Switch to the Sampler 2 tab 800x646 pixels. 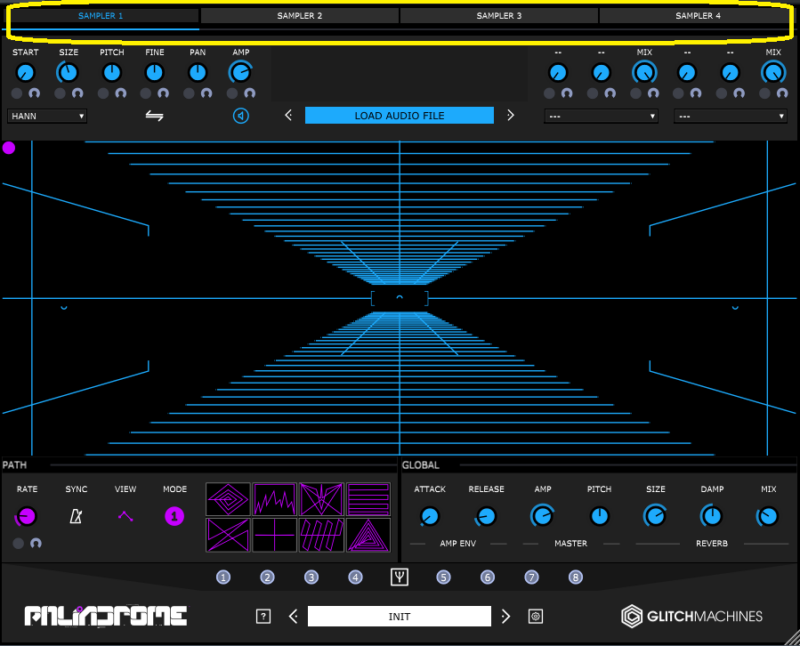pyautogui.click(x=300, y=16)
